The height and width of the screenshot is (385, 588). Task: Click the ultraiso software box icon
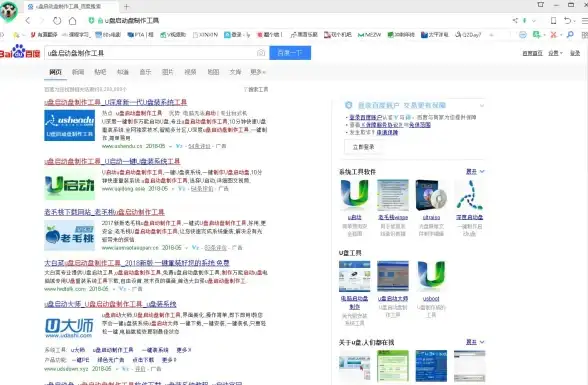click(x=431, y=195)
